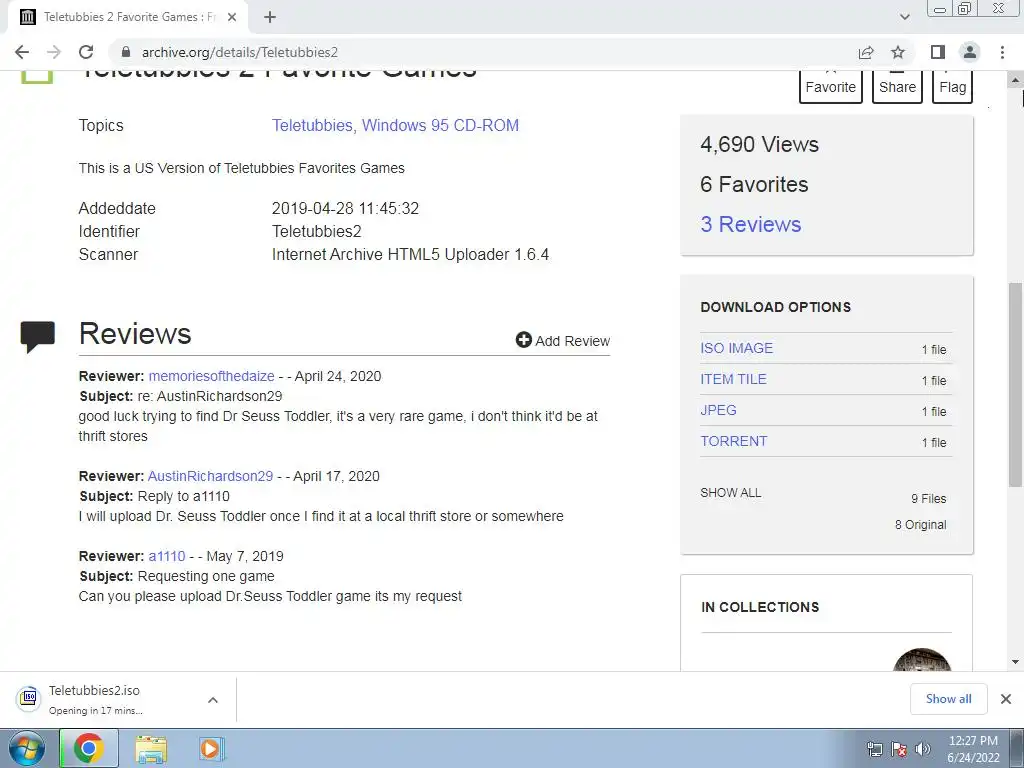Click the Add Review plus icon

click(x=523, y=340)
